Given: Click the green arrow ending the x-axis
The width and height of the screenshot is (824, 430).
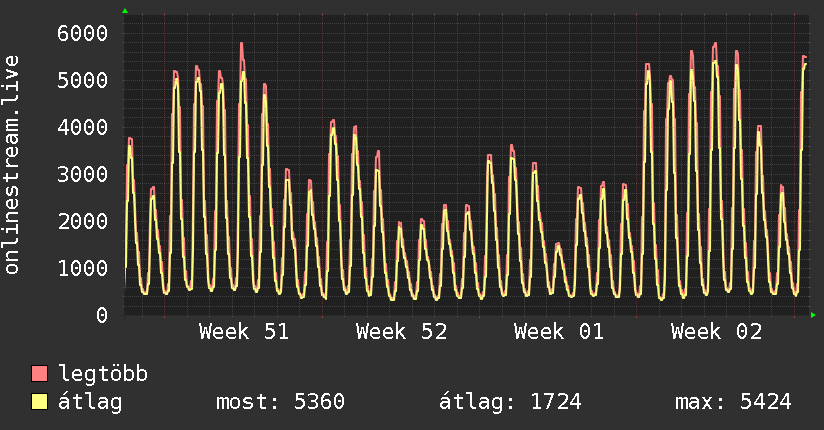Looking at the screenshot, I should tap(813, 315).
